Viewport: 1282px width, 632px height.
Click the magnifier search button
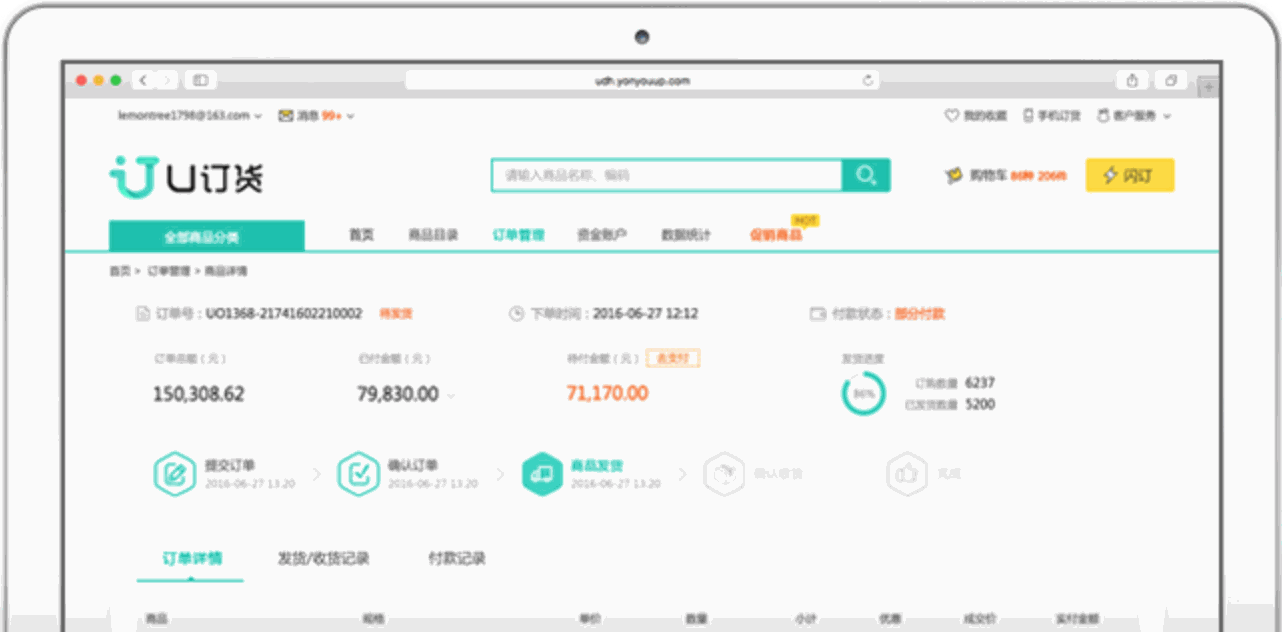[x=866, y=175]
